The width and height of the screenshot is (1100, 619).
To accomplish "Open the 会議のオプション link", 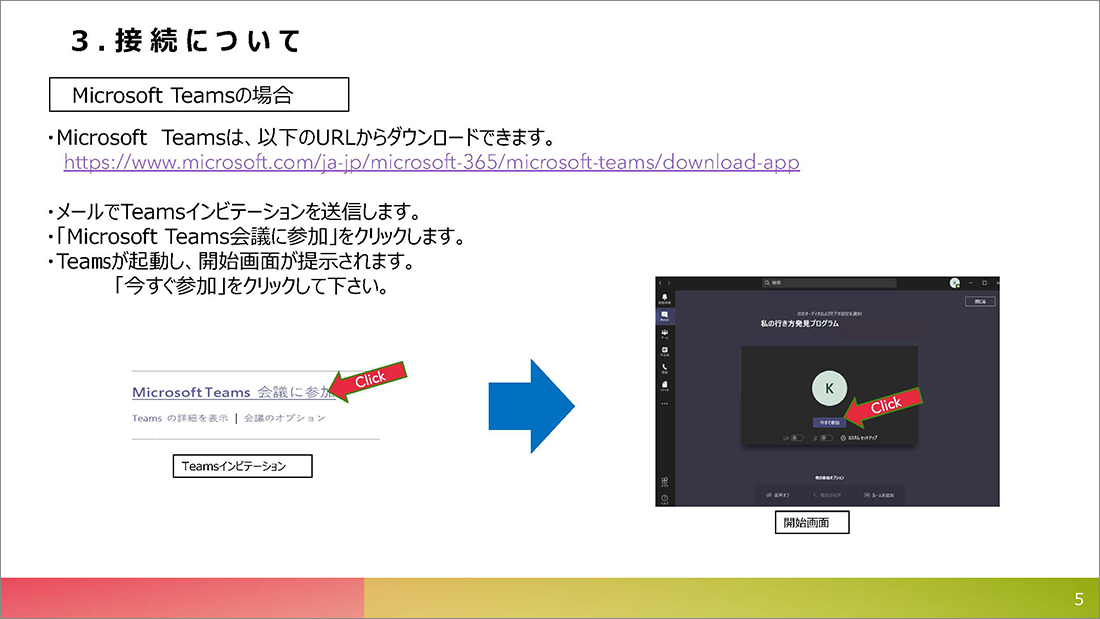I will (285, 418).
